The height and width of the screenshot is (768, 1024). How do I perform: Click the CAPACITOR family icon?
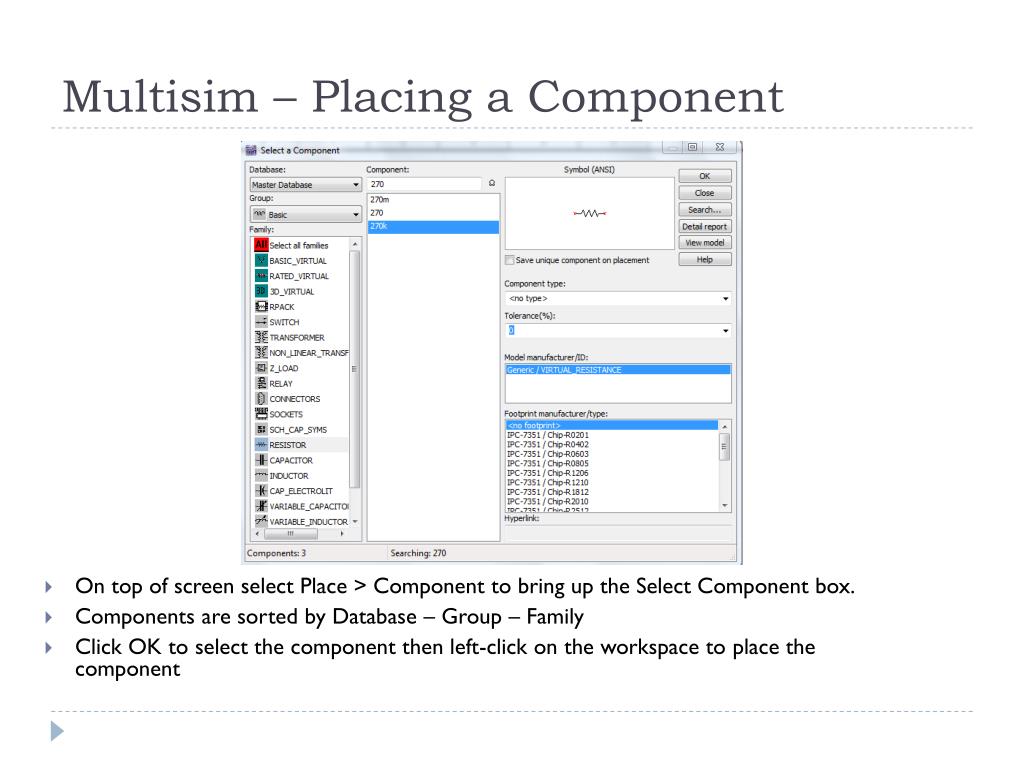click(261, 460)
